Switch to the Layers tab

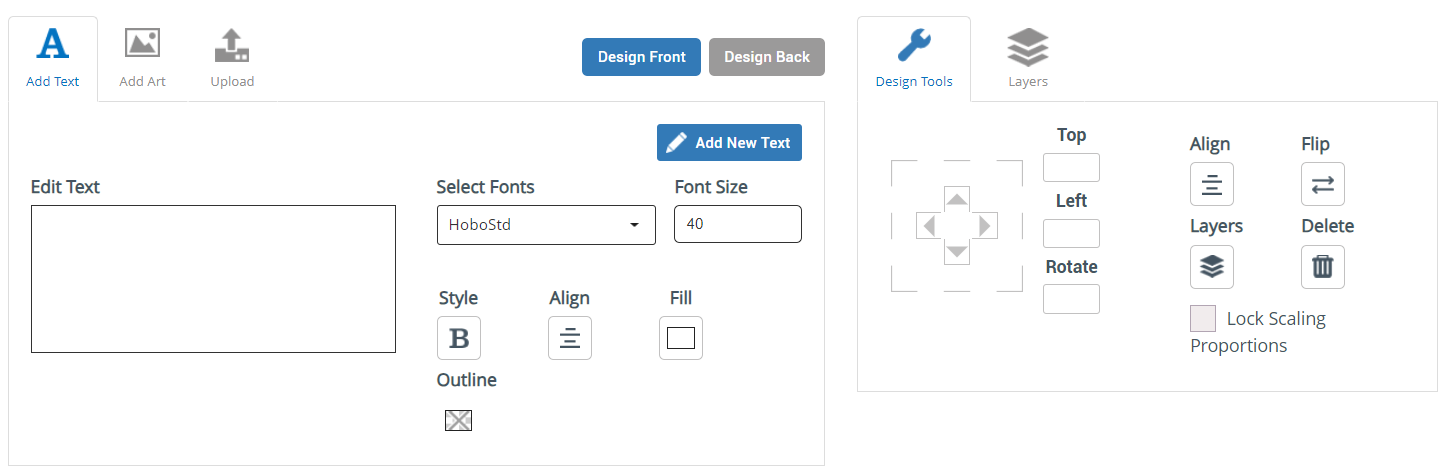(1028, 58)
